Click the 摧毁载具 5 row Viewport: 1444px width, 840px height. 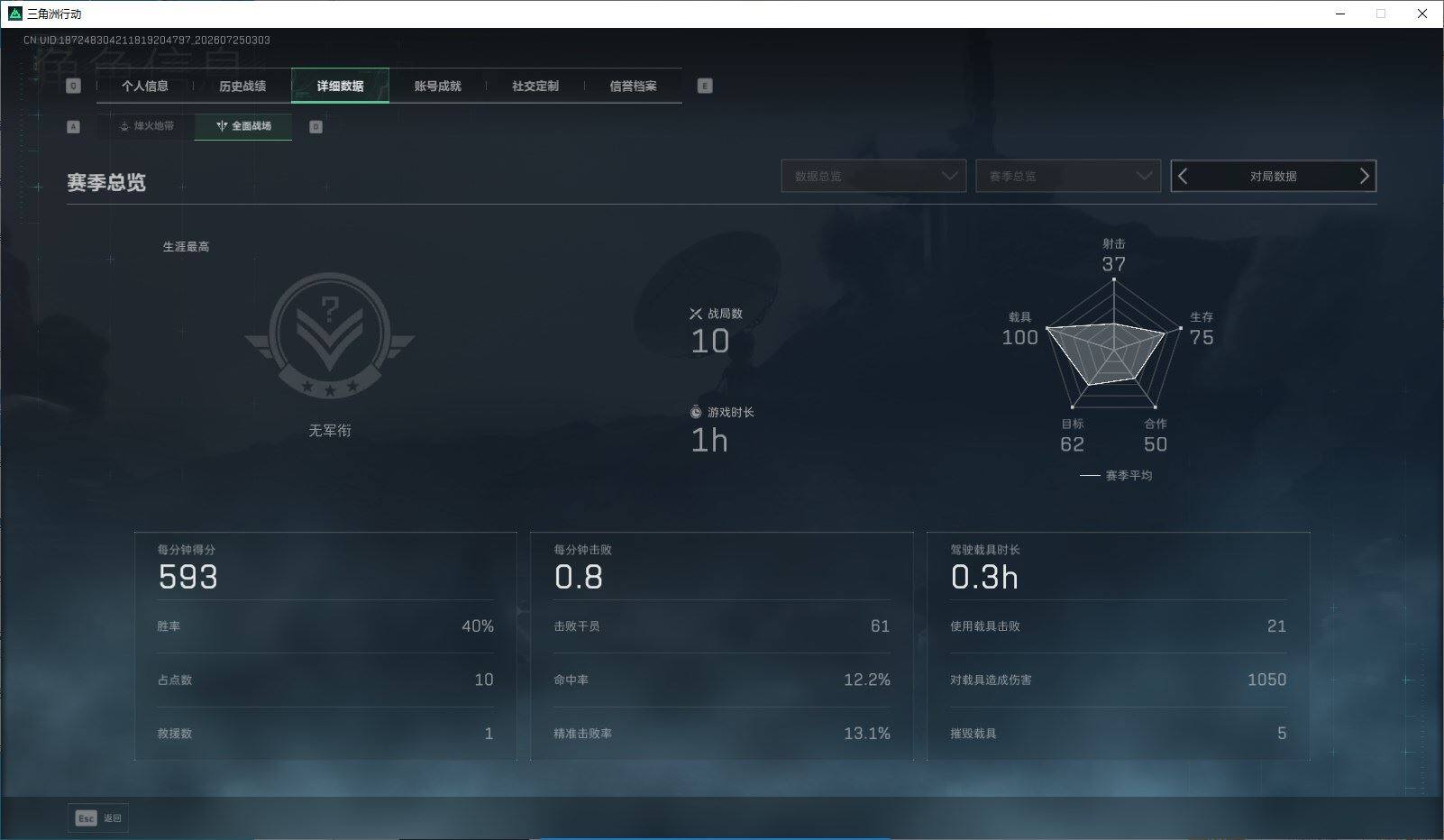pos(1119,734)
